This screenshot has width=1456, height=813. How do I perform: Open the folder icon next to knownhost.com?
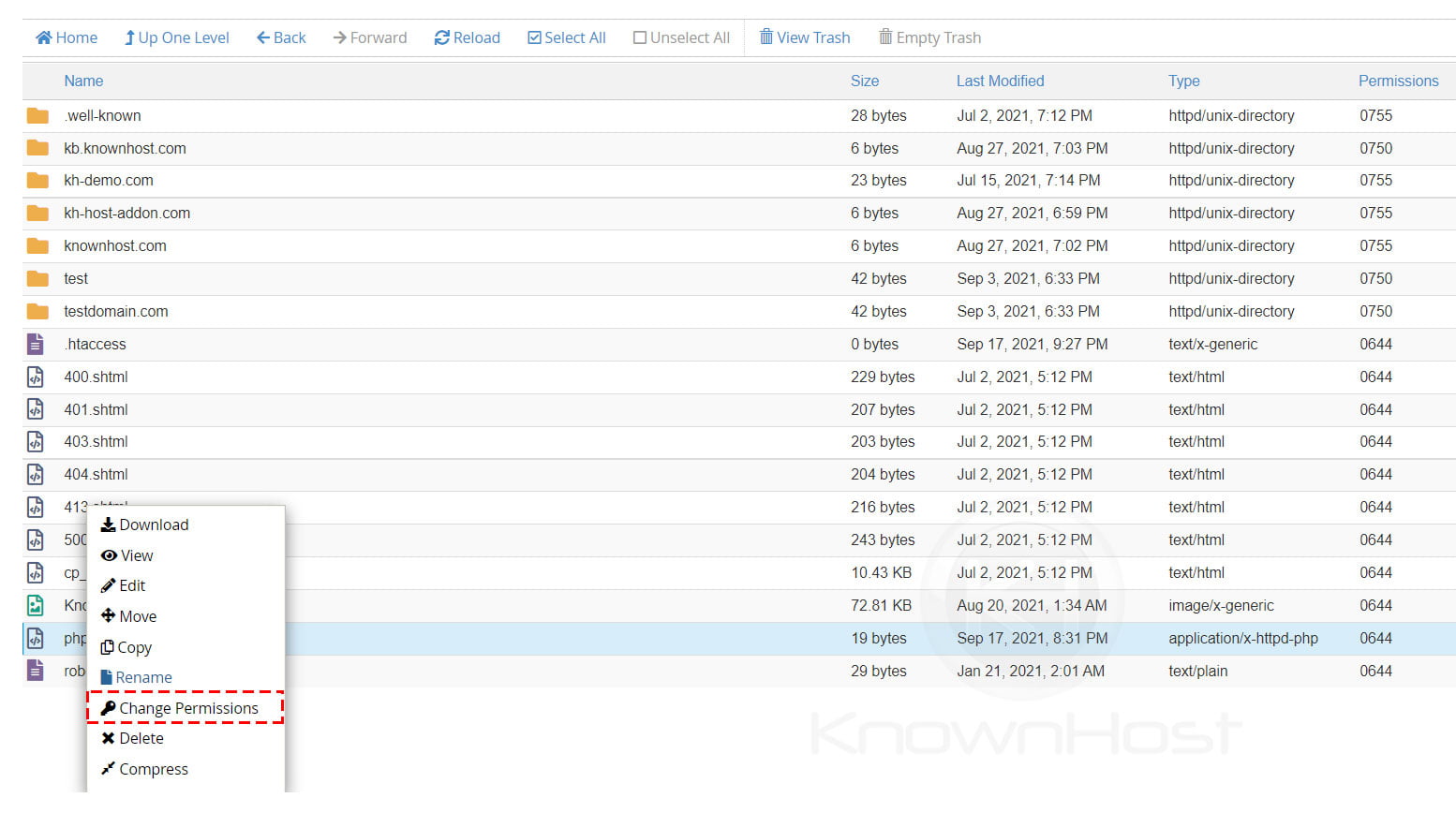(x=37, y=245)
